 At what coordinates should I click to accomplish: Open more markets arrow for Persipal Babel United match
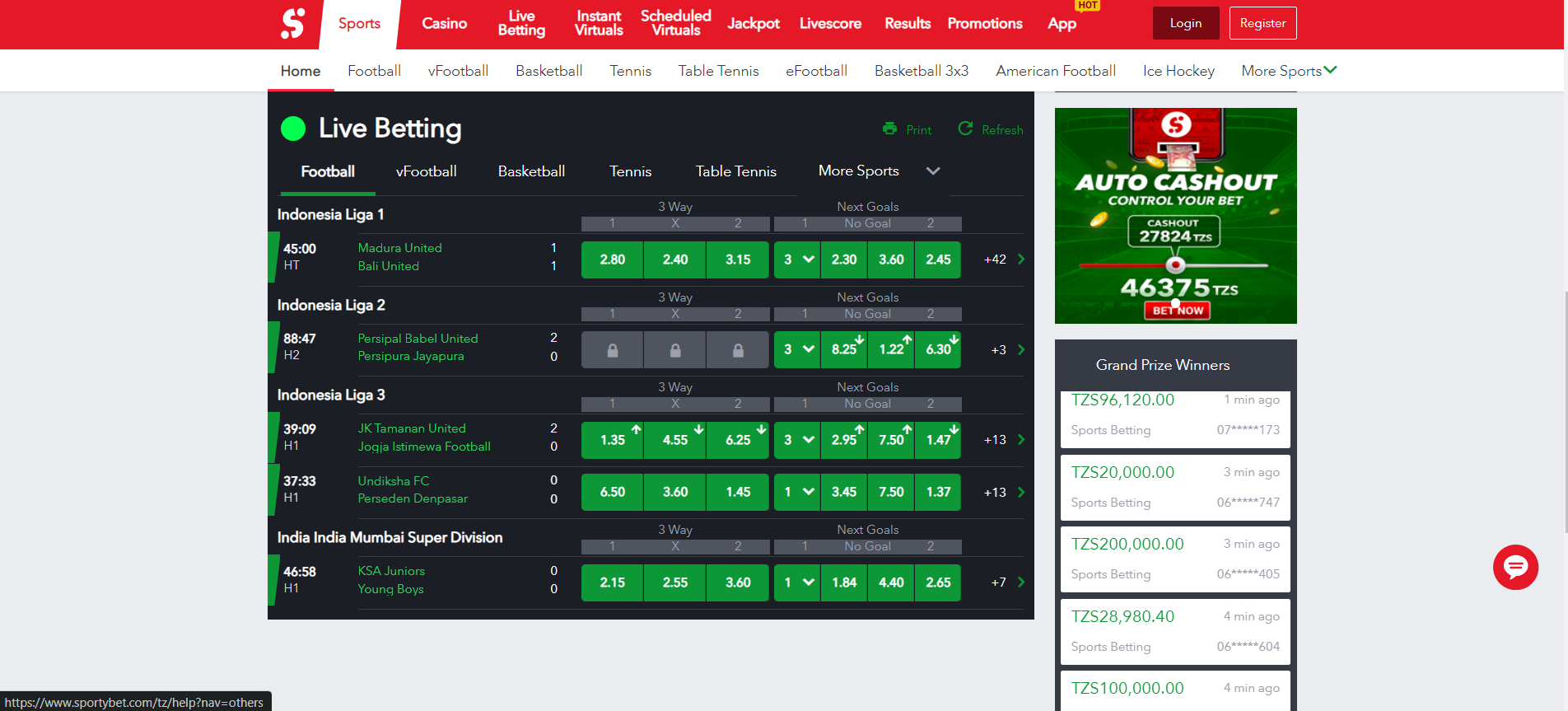pos(1021,350)
